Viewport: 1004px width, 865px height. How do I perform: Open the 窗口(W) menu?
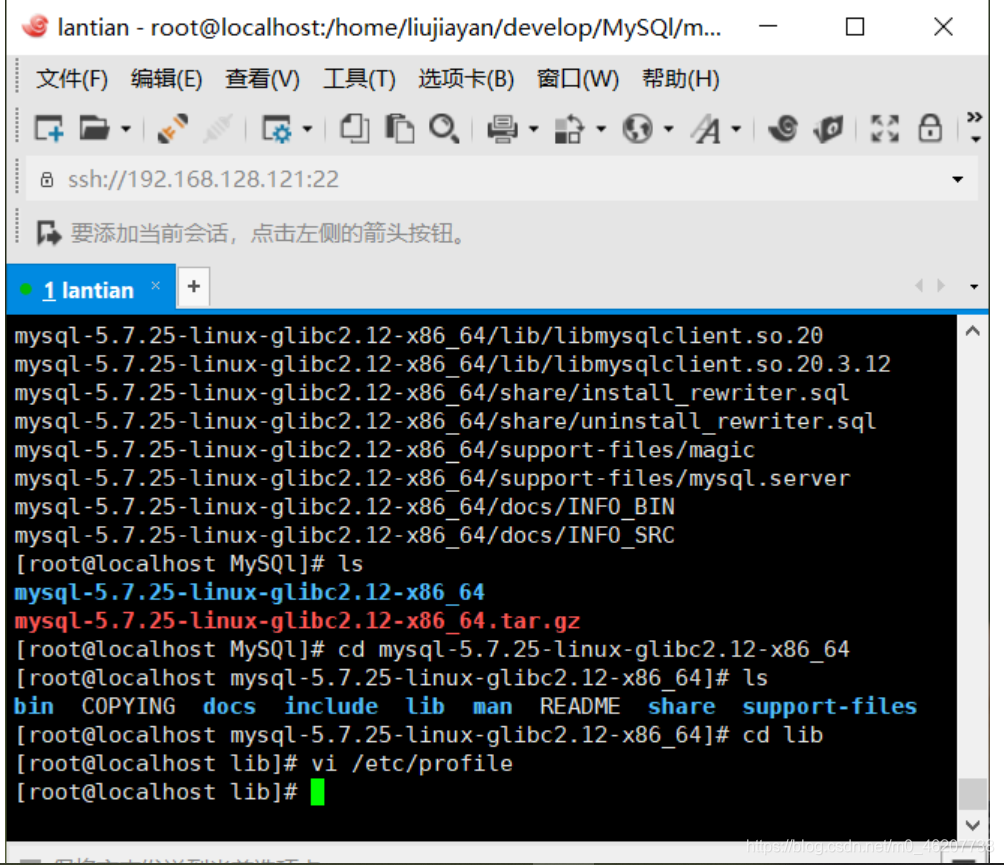578,79
